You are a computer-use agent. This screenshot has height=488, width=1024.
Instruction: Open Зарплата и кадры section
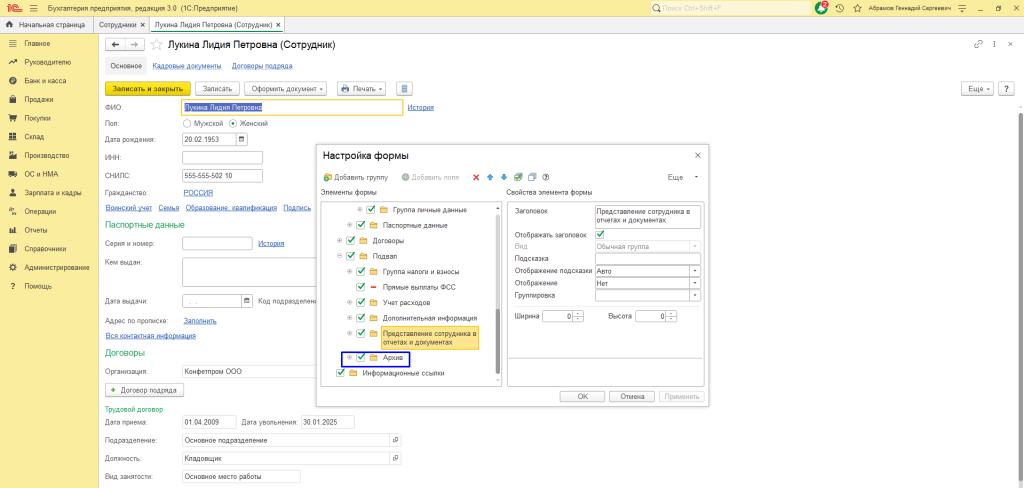53,193
